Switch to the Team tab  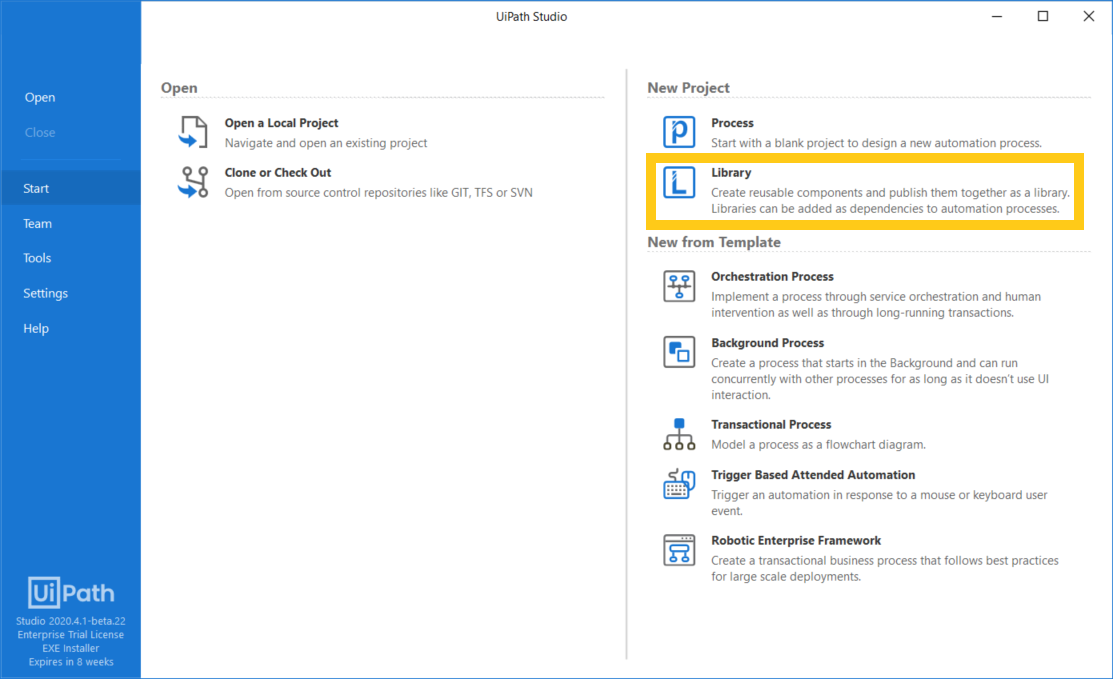tap(37, 223)
